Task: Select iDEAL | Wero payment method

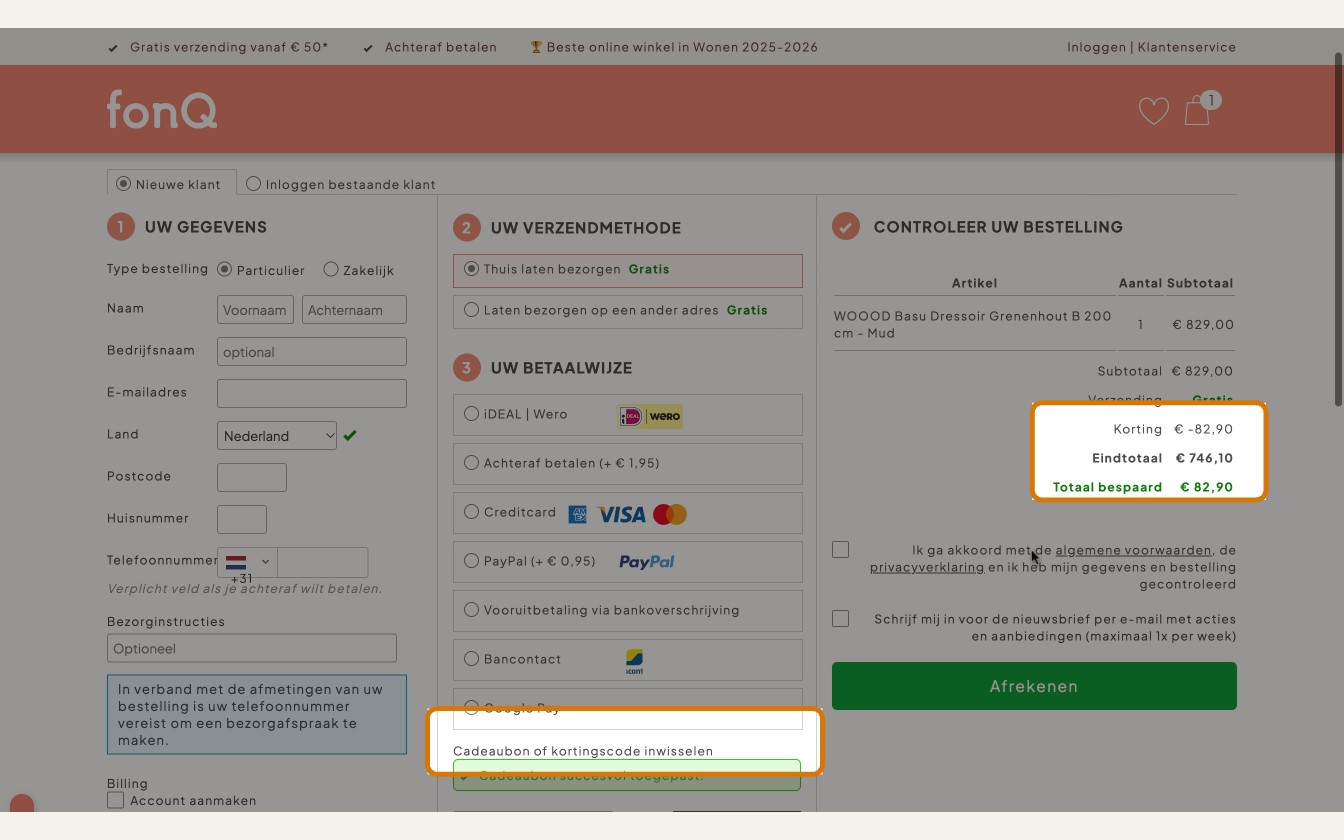Action: 471,414
